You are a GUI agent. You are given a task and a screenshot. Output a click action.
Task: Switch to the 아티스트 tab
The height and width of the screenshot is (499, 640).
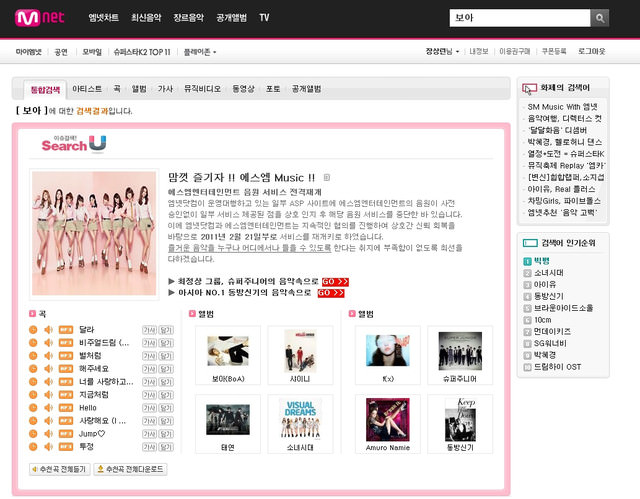pos(87,89)
